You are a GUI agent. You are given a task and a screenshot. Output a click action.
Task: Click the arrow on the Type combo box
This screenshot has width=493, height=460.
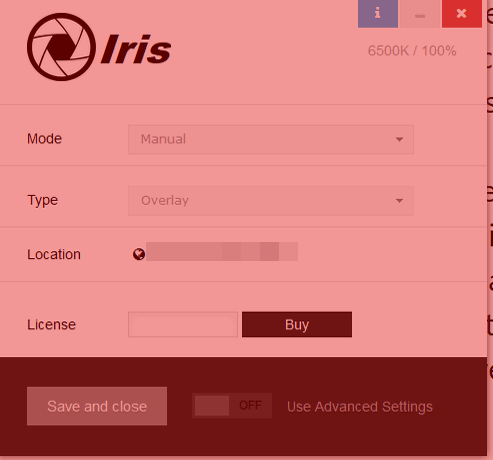399,201
